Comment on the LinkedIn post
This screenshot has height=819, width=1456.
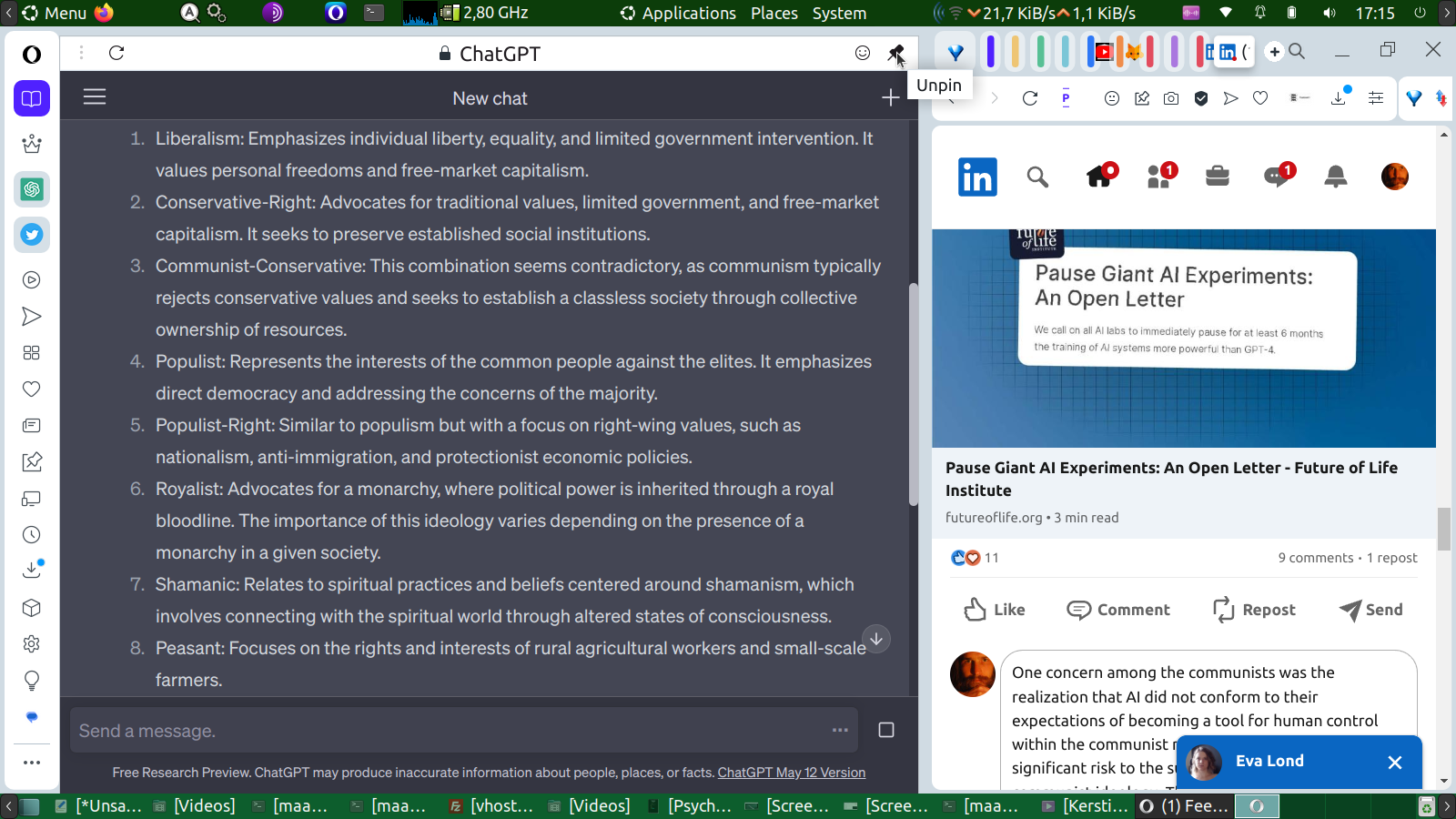1118,610
